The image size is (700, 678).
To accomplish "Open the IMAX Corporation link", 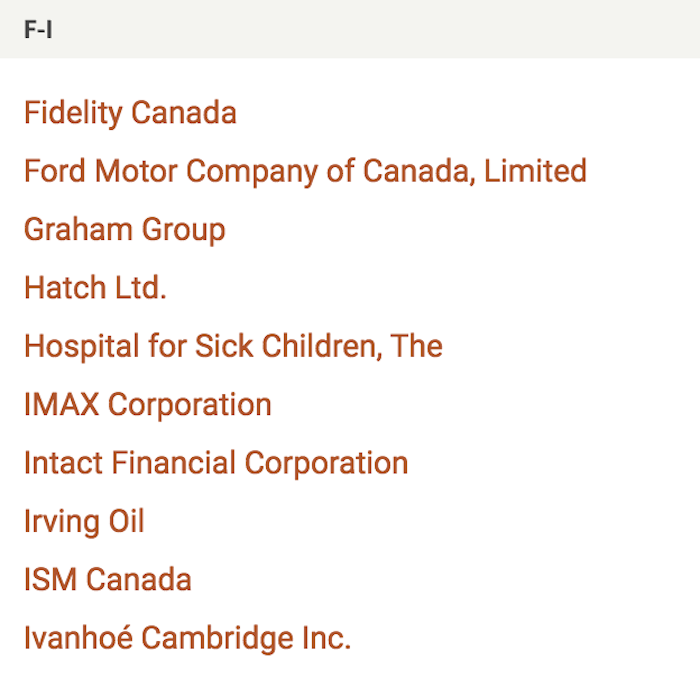I will coord(147,405).
